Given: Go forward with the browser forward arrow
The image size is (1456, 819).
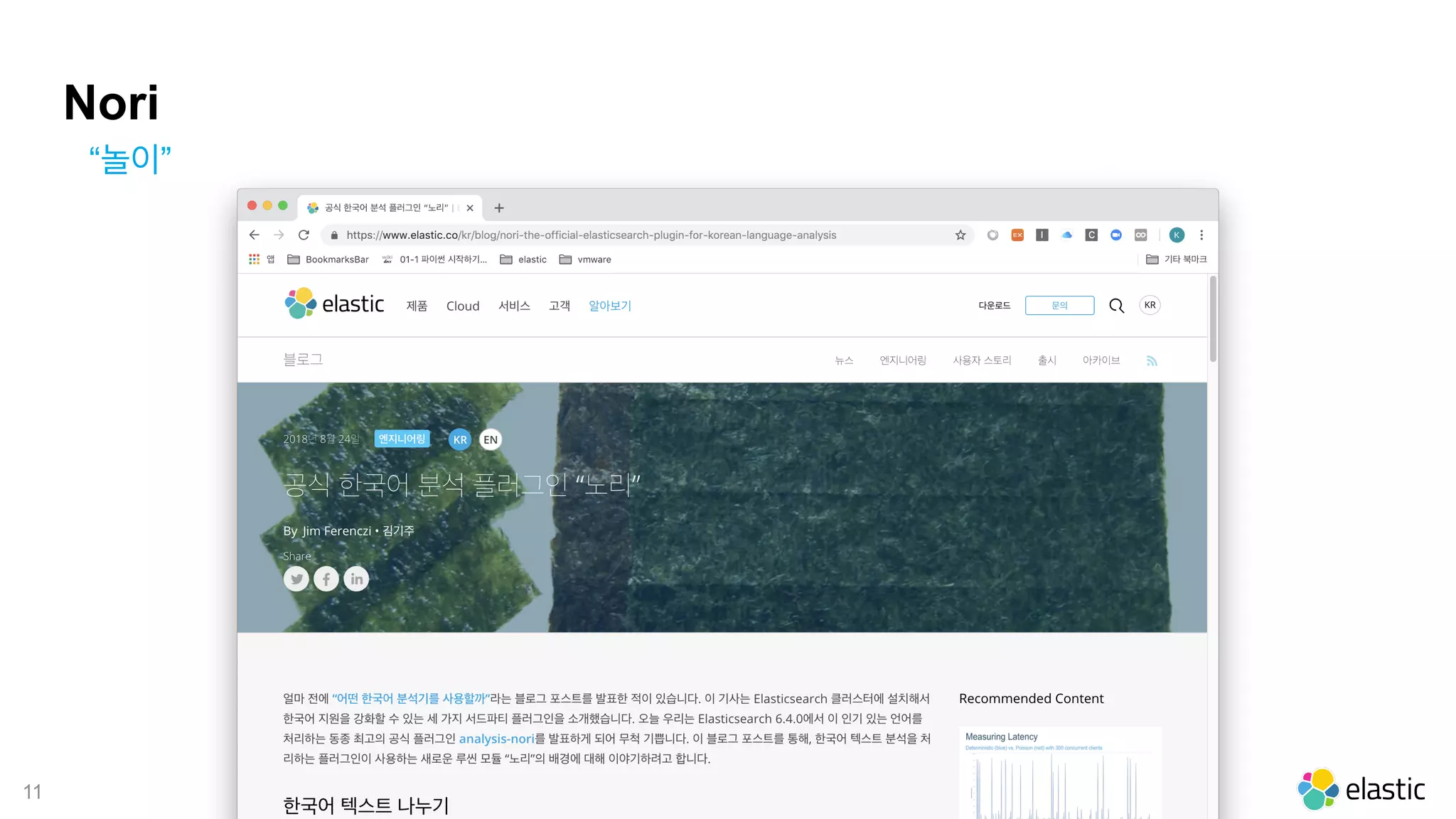Looking at the screenshot, I should [279, 235].
